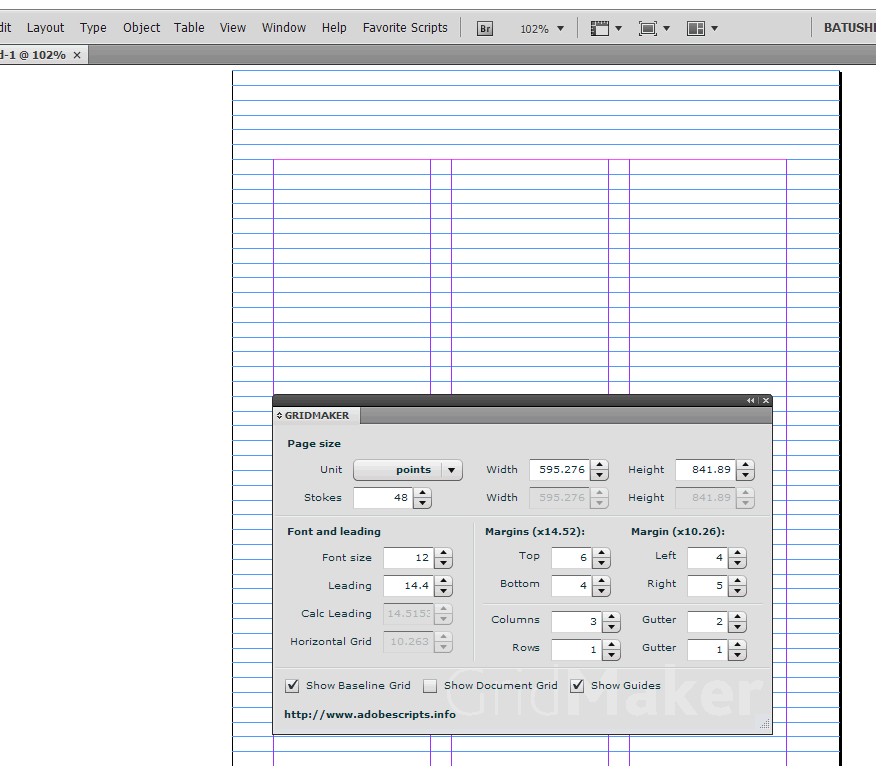Increase Top margin with the up arrow
The height and width of the screenshot is (766, 876).
pos(601,553)
